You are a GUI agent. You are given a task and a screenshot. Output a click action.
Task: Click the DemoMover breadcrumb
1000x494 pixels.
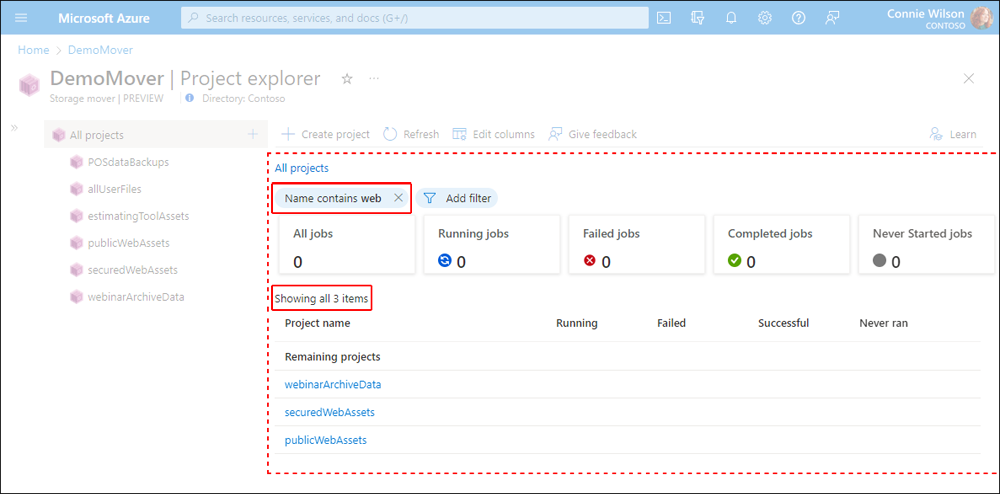click(x=101, y=50)
